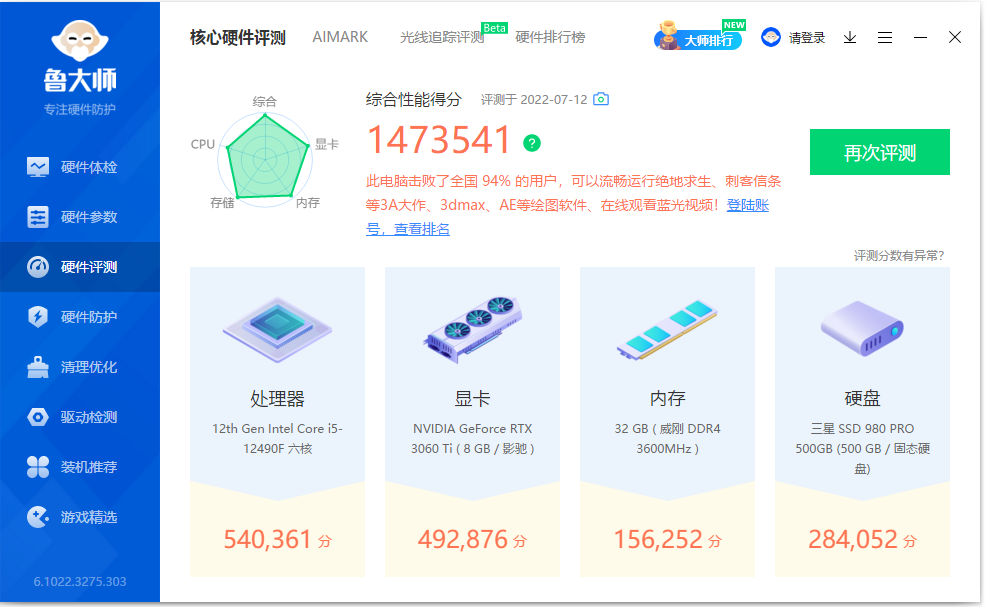985x607 pixels.
Task: Click the 处理器 card title
Action: pos(277,398)
